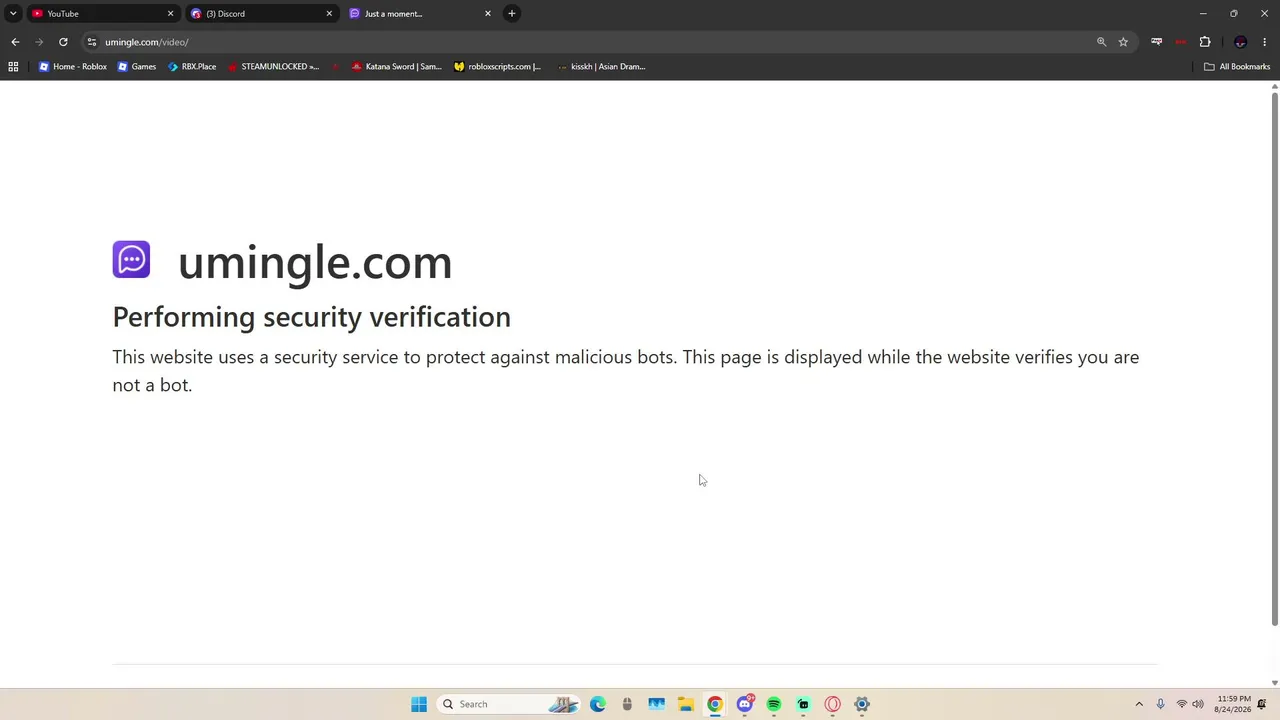Image resolution: width=1280 pixels, height=720 pixels.
Task: Switch to the (3) Discord tab
Action: pos(260,13)
